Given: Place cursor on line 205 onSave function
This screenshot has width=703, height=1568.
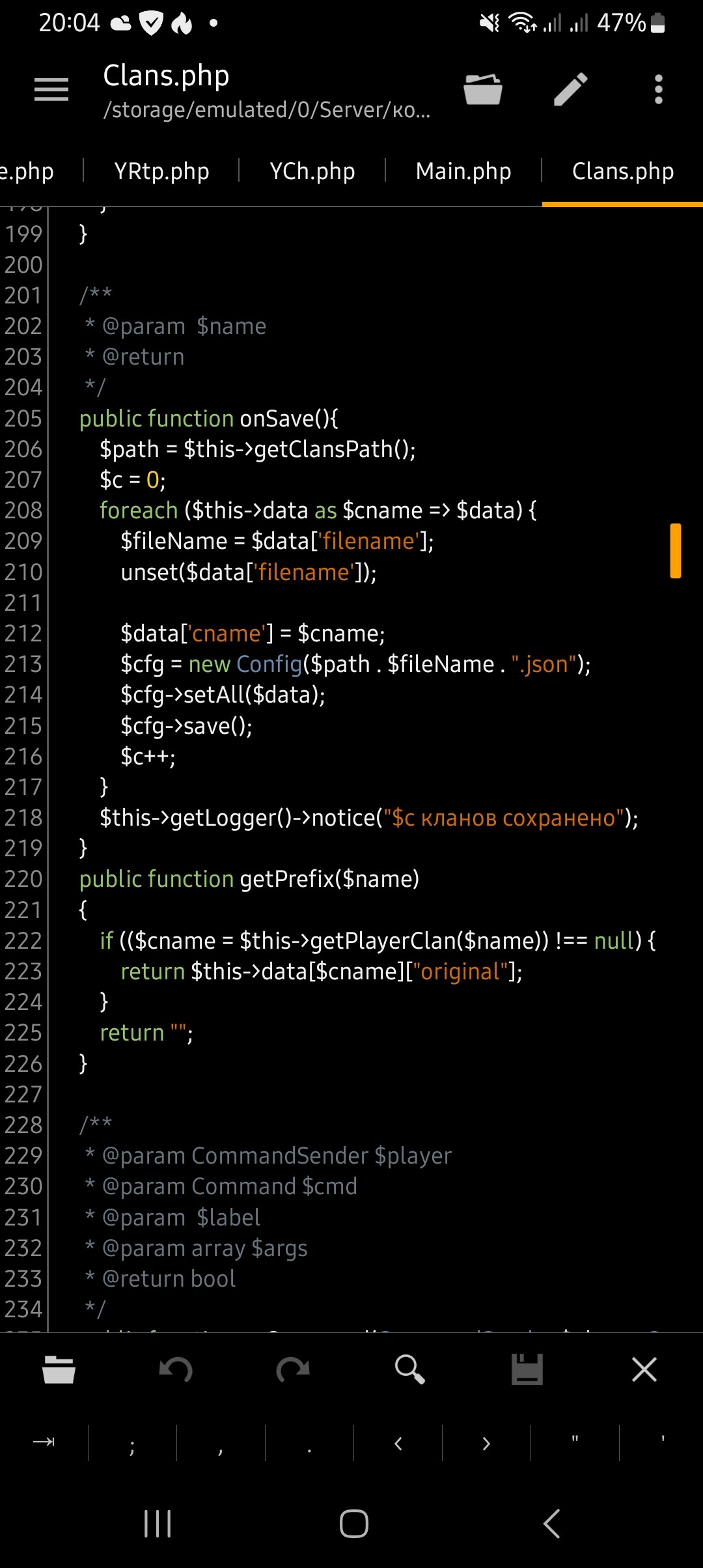Looking at the screenshot, I should point(288,419).
